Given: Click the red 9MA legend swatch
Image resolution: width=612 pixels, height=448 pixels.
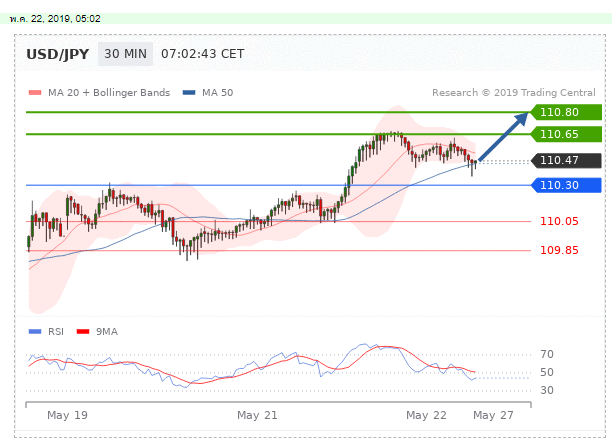Looking at the screenshot, I should [83, 332].
